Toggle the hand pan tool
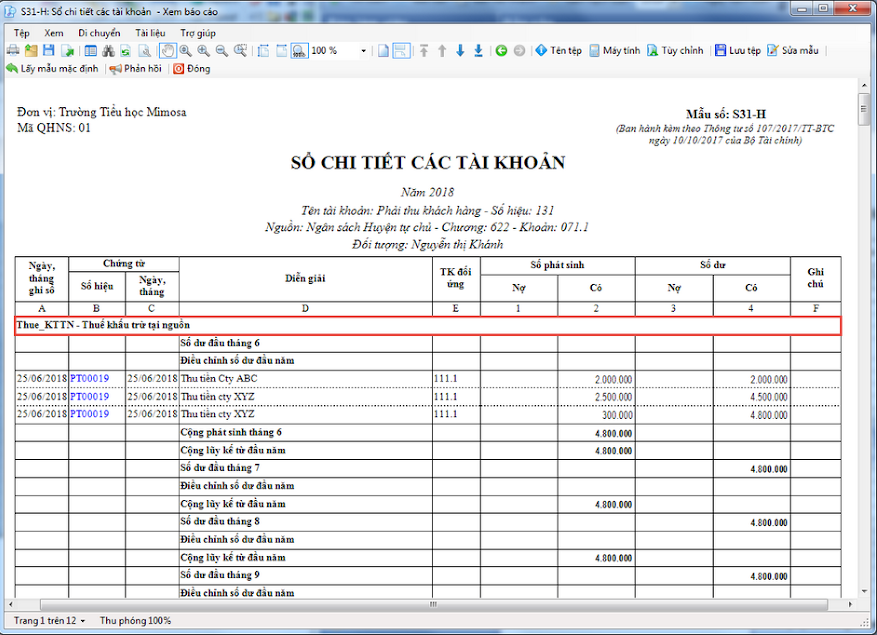This screenshot has width=877, height=635. click(168, 51)
